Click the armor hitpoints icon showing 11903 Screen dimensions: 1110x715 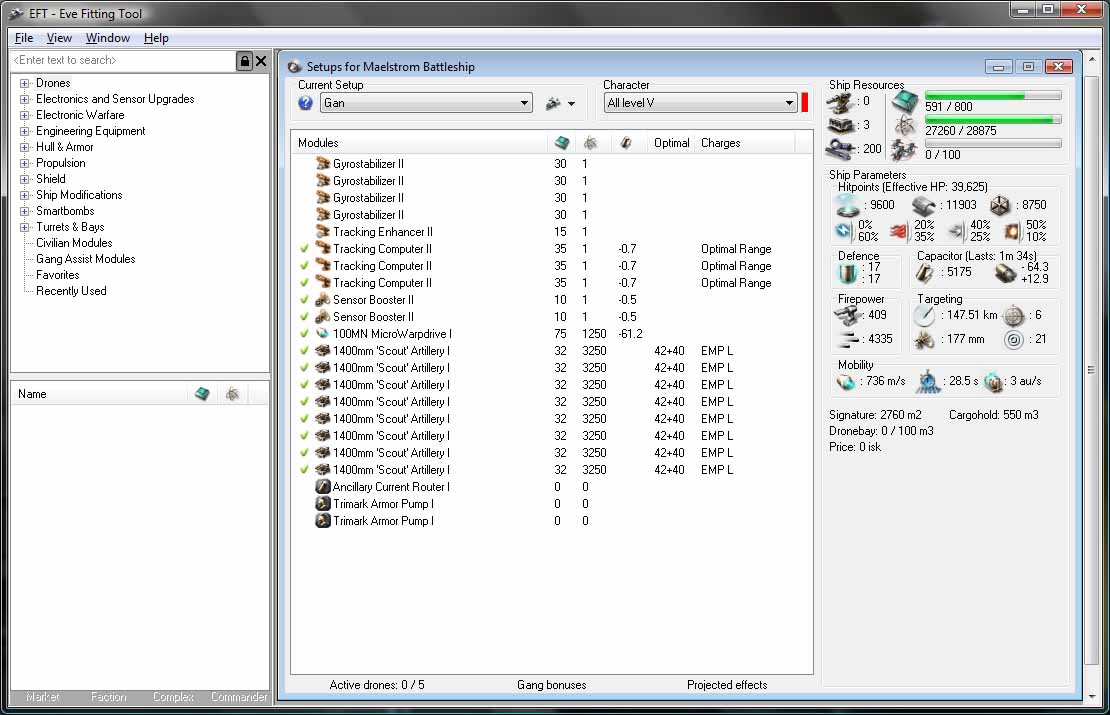point(923,205)
